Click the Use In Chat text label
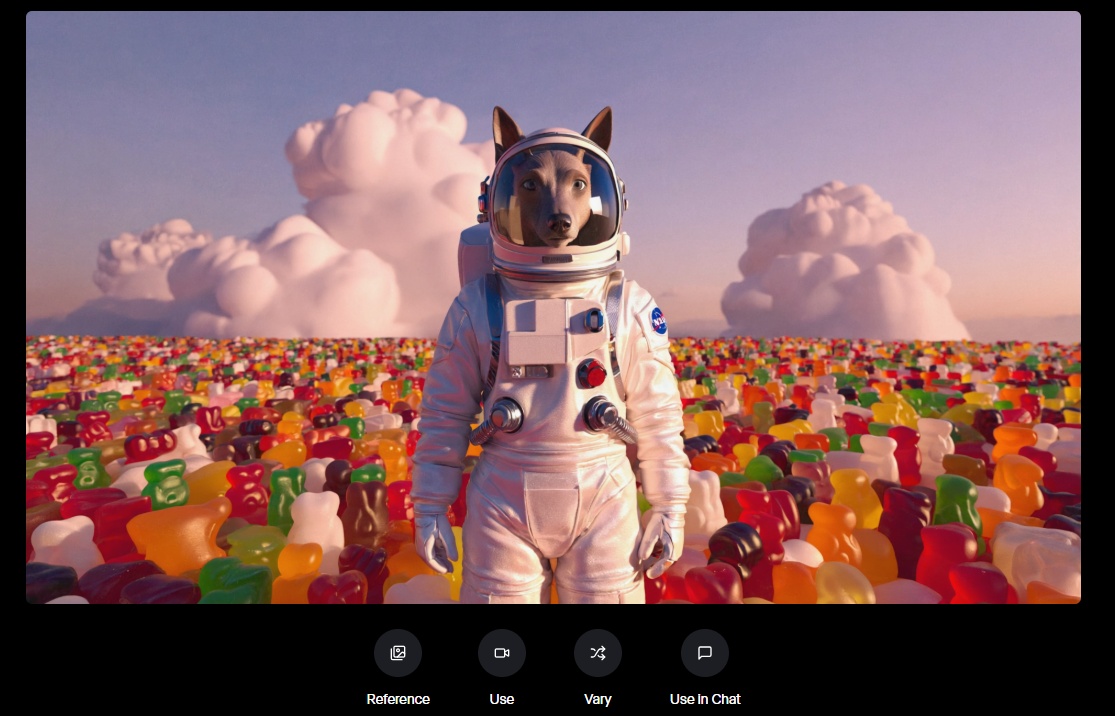This screenshot has width=1115, height=716. tap(705, 699)
